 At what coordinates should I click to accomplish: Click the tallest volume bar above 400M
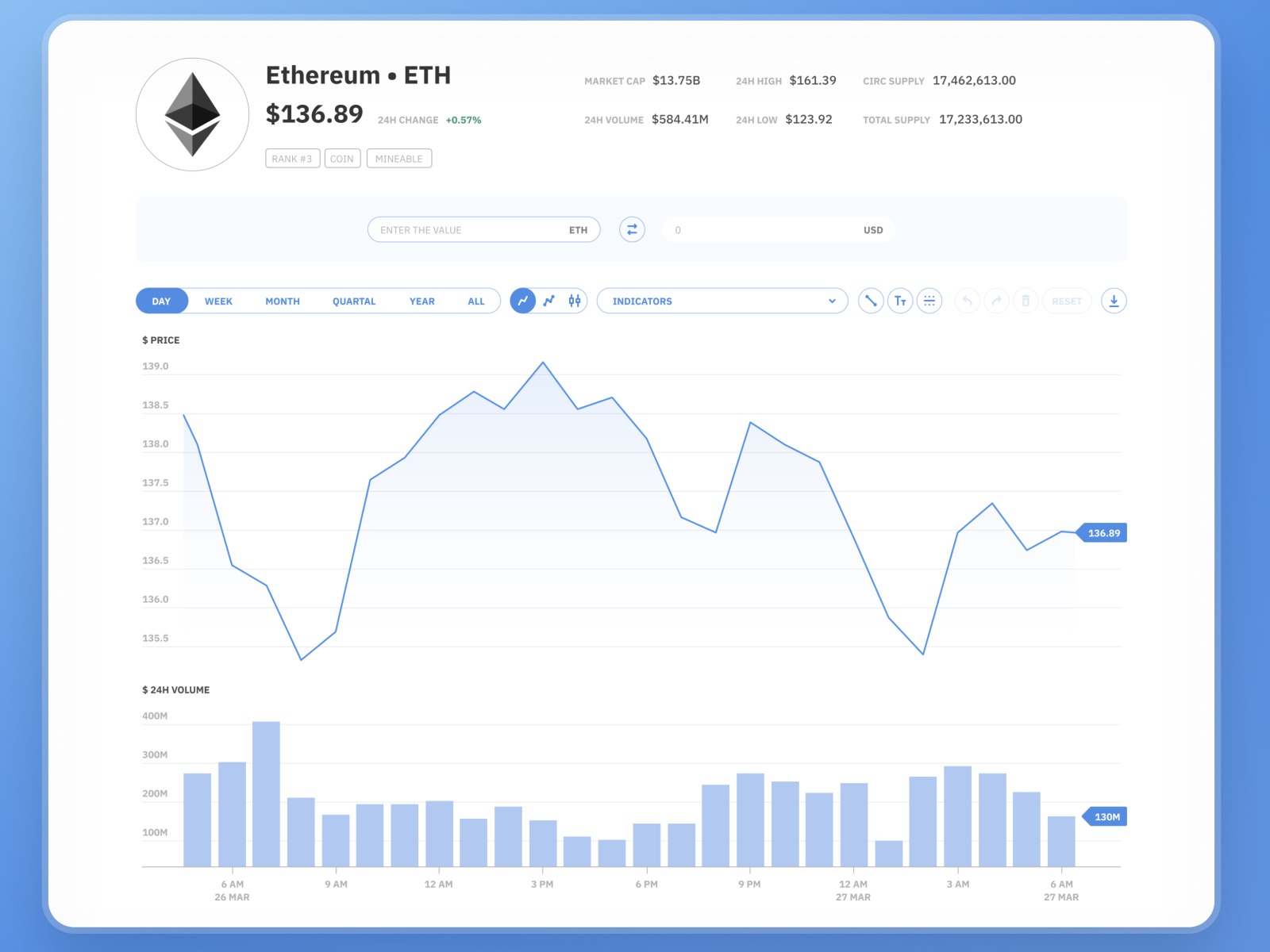[267, 794]
